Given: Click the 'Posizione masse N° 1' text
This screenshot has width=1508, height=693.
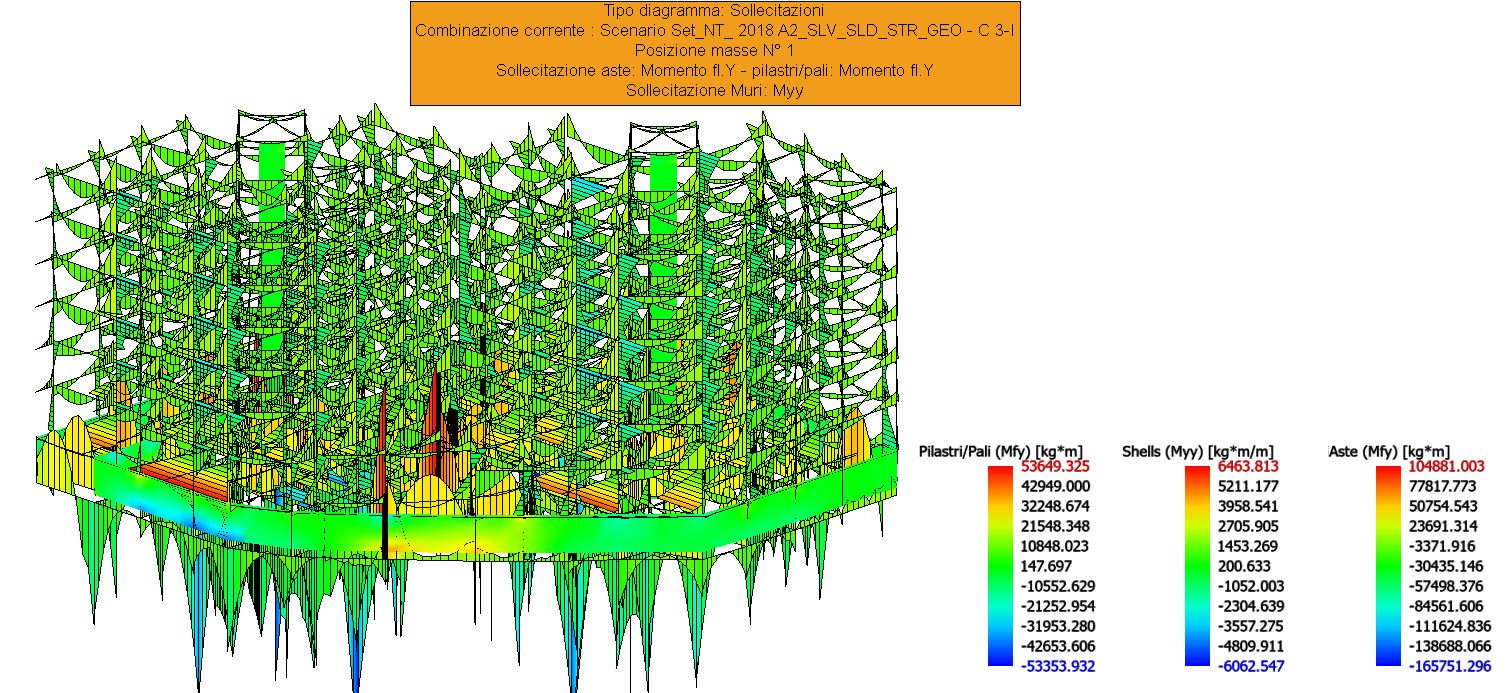Looking at the screenshot, I should [x=714, y=50].
